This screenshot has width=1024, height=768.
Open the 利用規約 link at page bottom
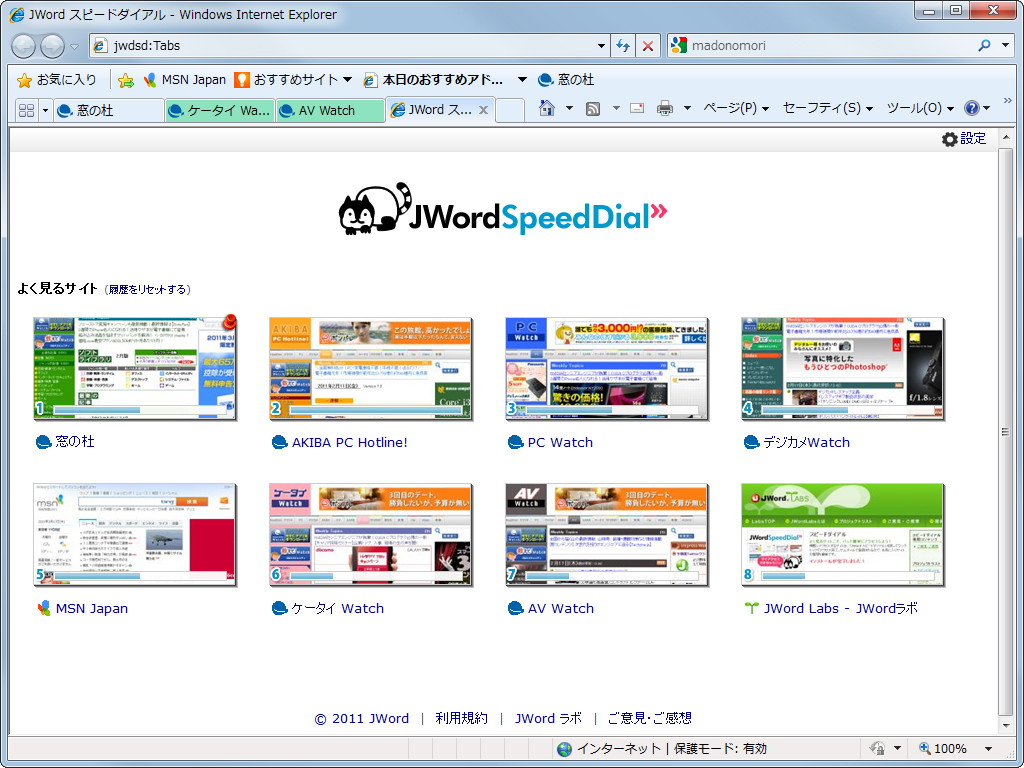(462, 718)
